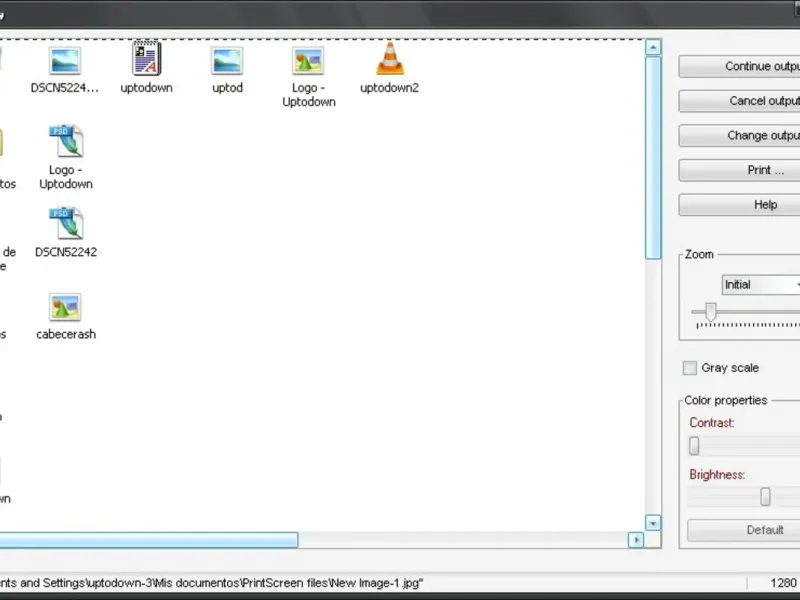Click the Default color properties button

pyautogui.click(x=743, y=530)
